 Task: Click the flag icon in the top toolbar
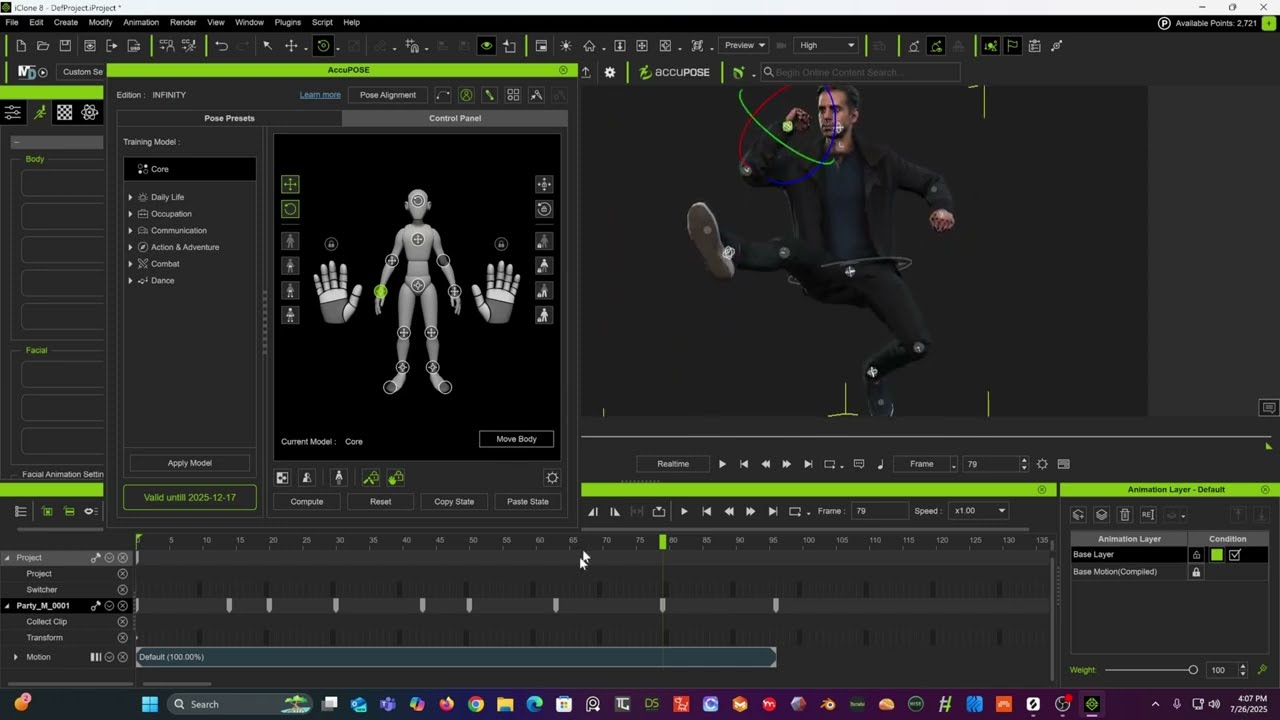(1012, 45)
